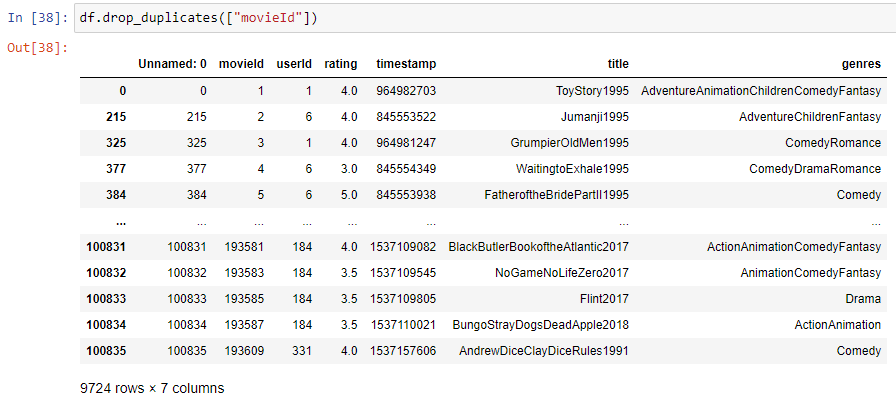Click the userId column header
Viewport: 896px width, 403px height.
pyautogui.click(x=294, y=64)
